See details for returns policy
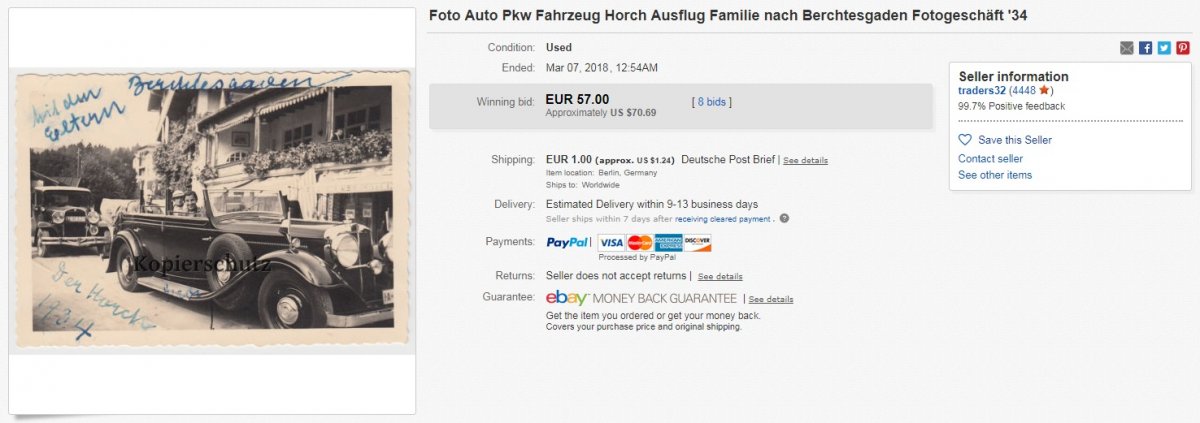This screenshot has height=423, width=1200. 720,276
